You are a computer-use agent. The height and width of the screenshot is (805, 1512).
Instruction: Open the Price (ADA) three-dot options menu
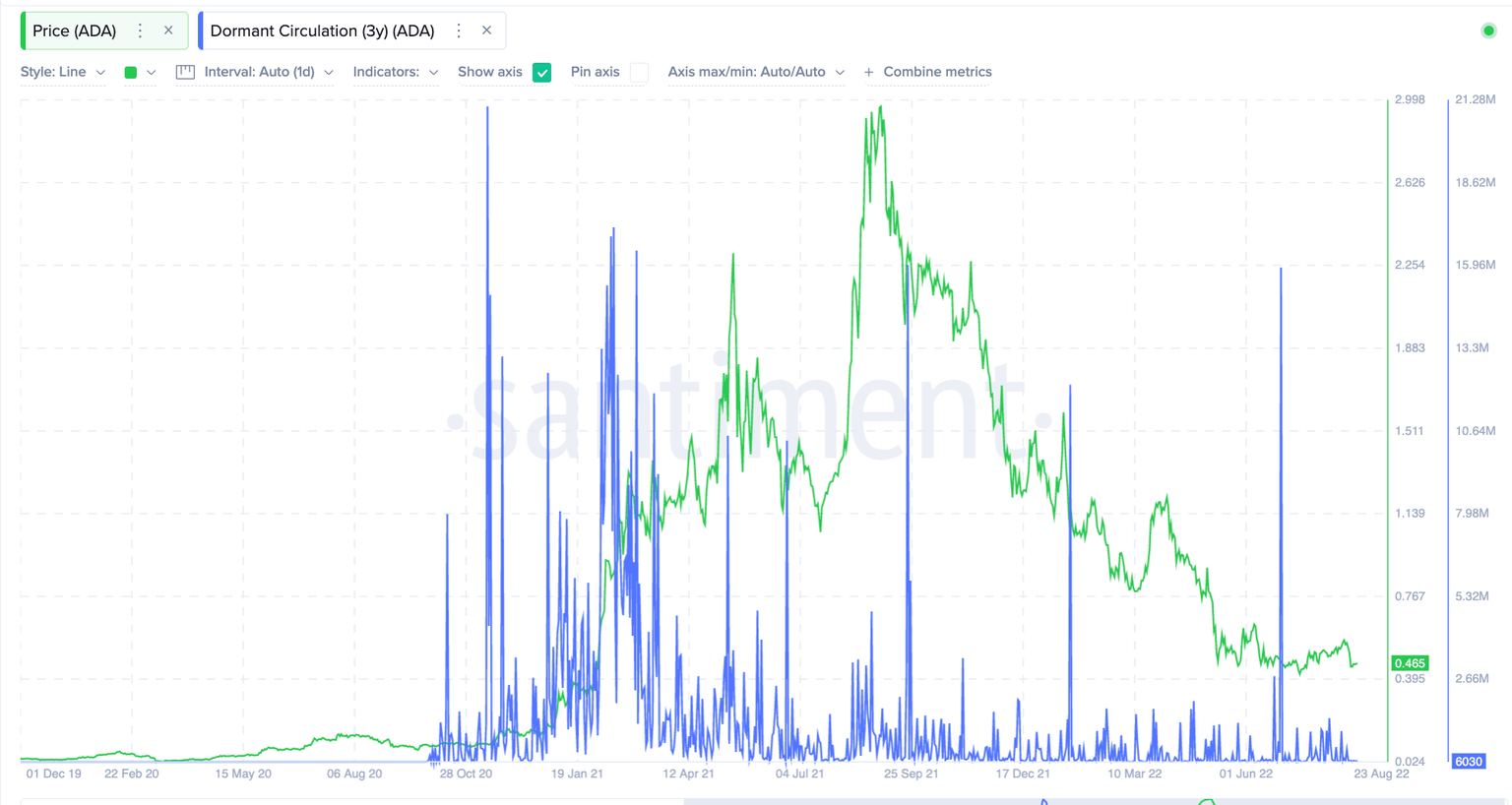coord(140,31)
